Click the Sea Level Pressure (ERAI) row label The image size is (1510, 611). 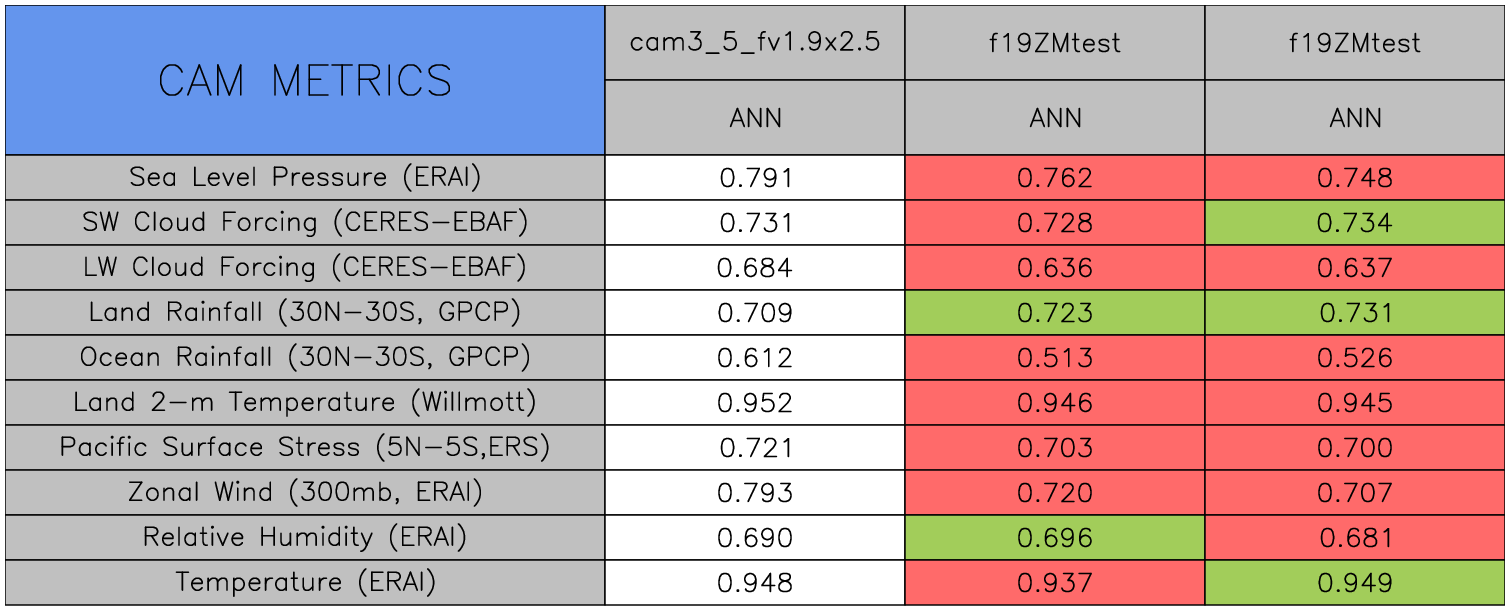pyautogui.click(x=305, y=178)
